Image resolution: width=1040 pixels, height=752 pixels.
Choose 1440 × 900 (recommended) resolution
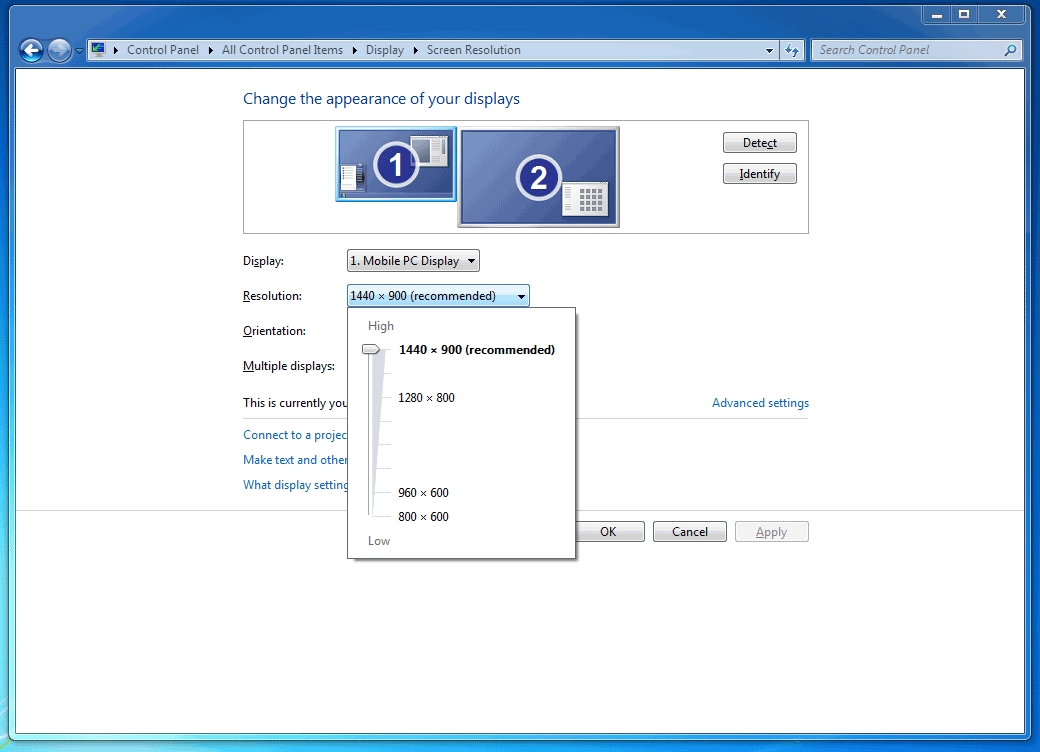coord(476,349)
